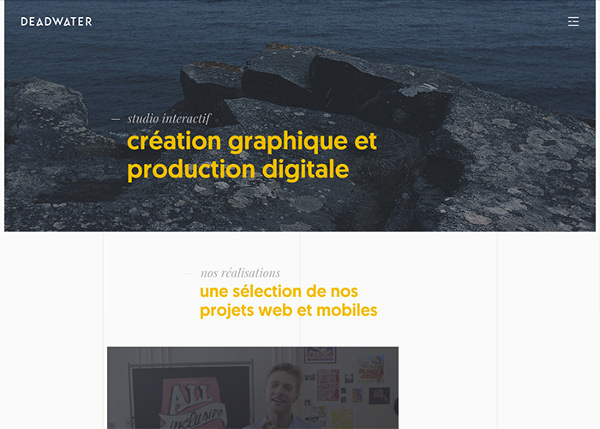Click the 'création graphique et' heading line

pyautogui.click(x=252, y=141)
